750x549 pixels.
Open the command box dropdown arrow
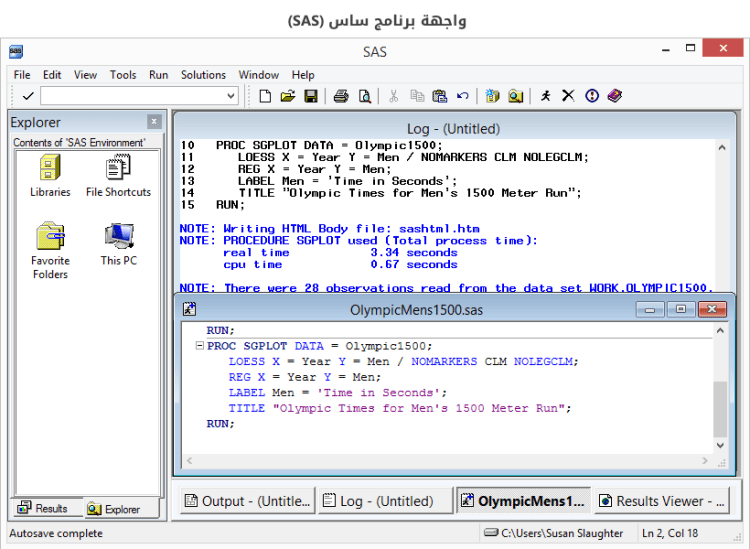point(231,96)
